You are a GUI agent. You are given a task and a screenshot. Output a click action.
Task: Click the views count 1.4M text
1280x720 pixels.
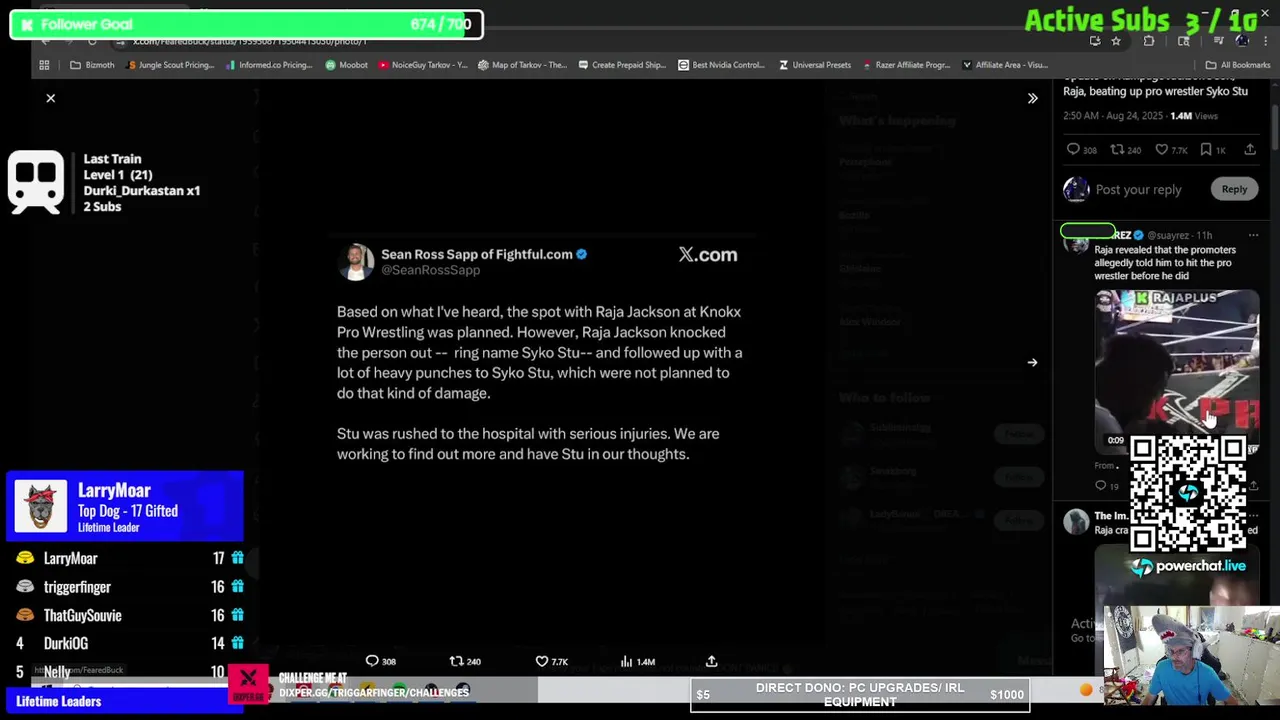1194,116
